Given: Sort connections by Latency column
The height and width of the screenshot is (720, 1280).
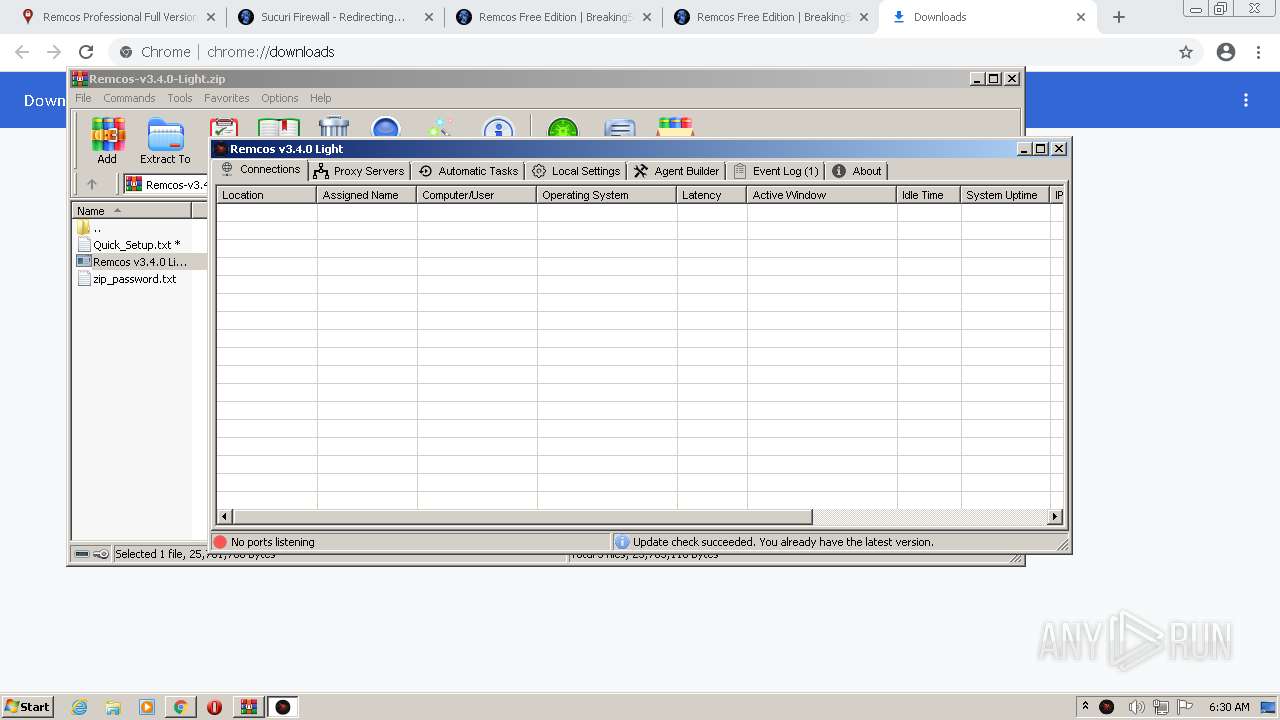Looking at the screenshot, I should 711,195.
